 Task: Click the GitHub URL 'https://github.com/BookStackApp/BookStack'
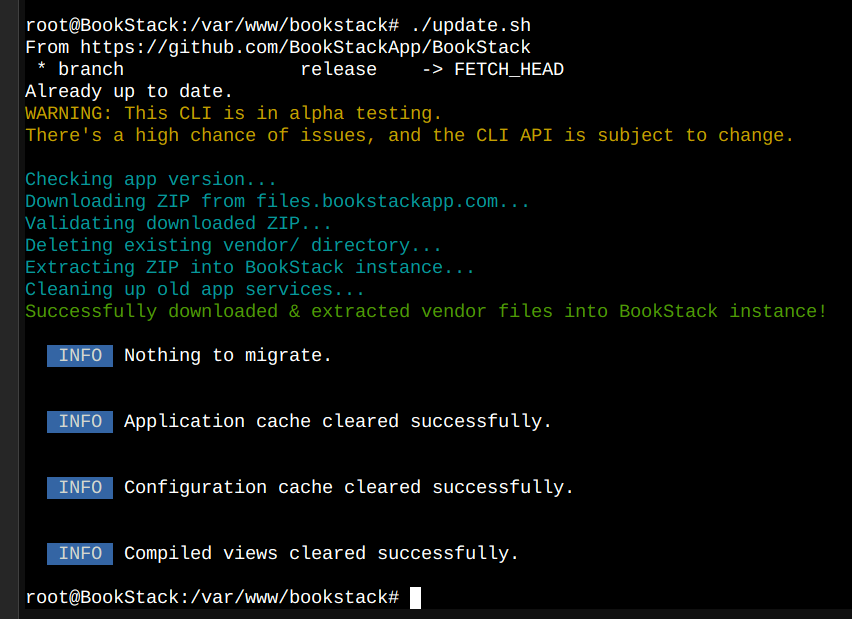pyautogui.click(x=305, y=47)
